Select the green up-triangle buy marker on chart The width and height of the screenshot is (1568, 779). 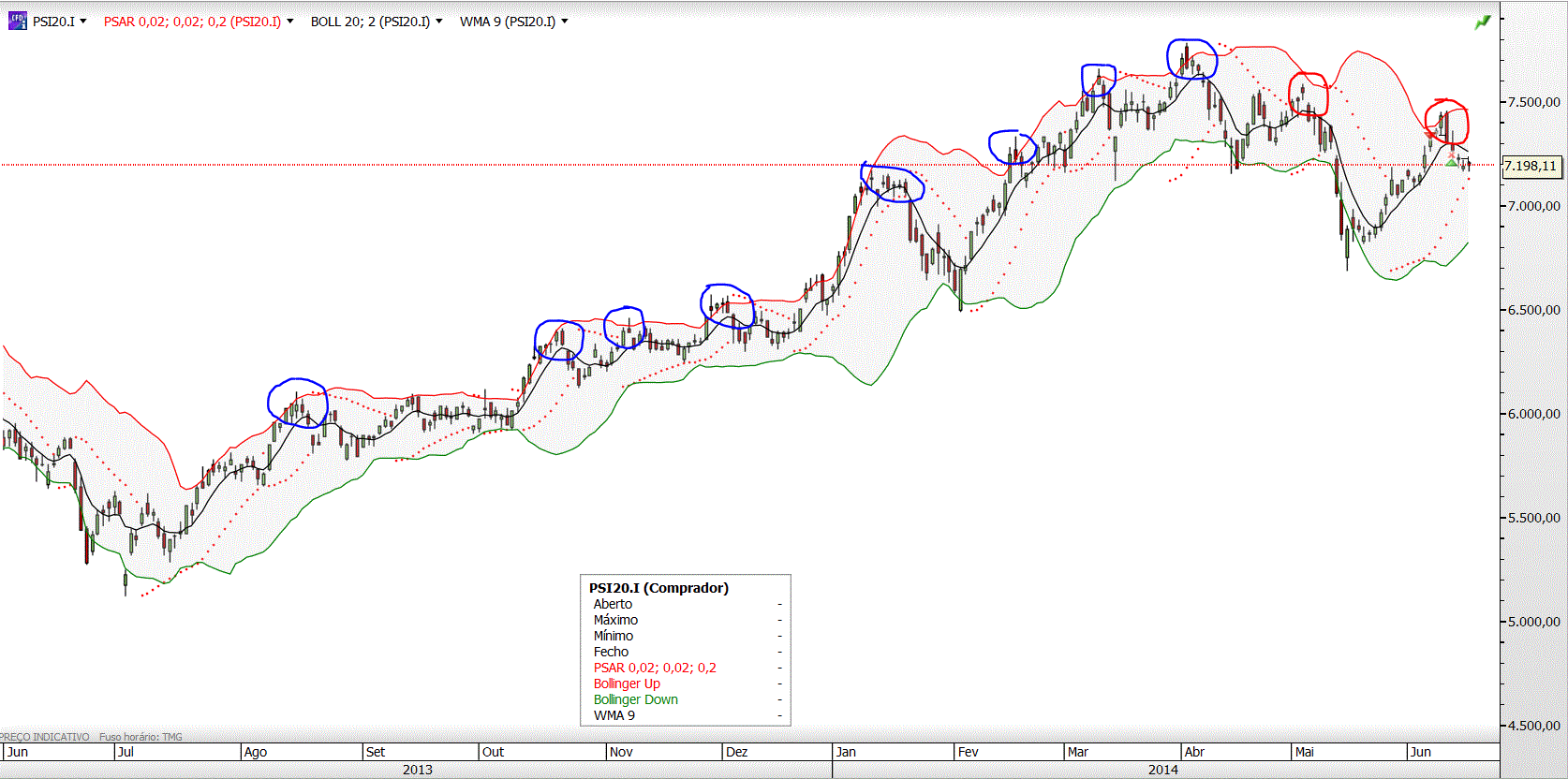[x=1451, y=162]
